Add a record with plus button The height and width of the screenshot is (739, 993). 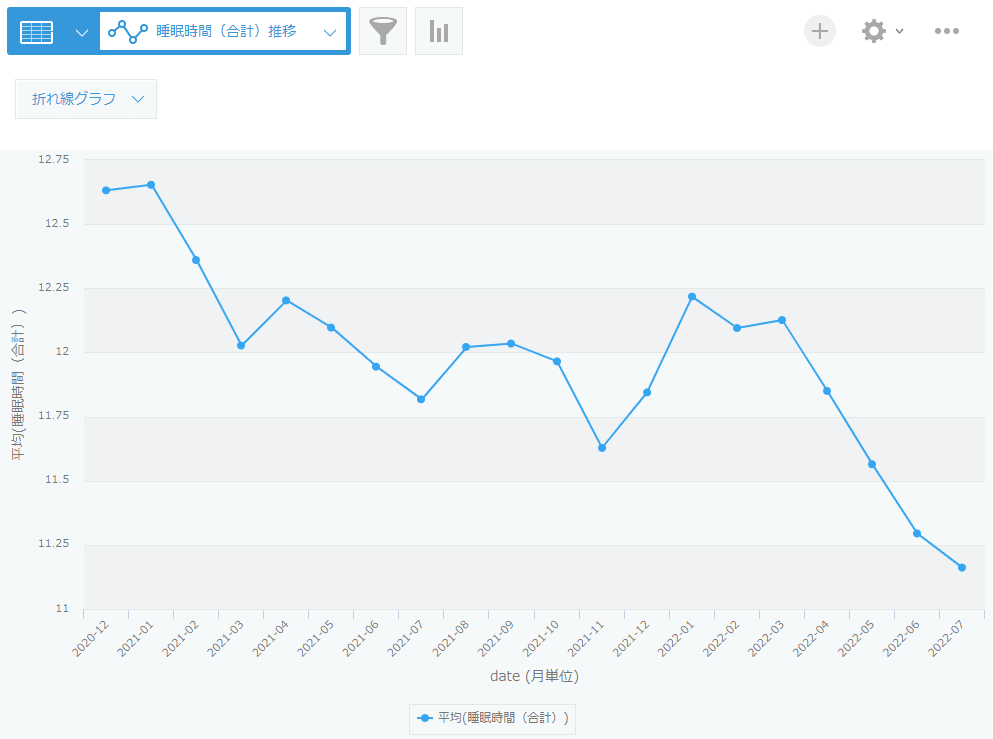[819, 31]
